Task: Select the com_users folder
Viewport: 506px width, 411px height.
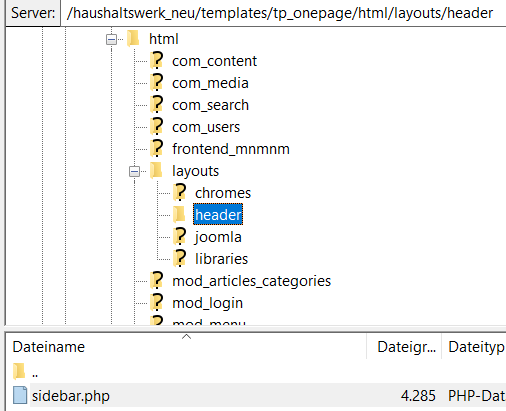Action: 206,127
